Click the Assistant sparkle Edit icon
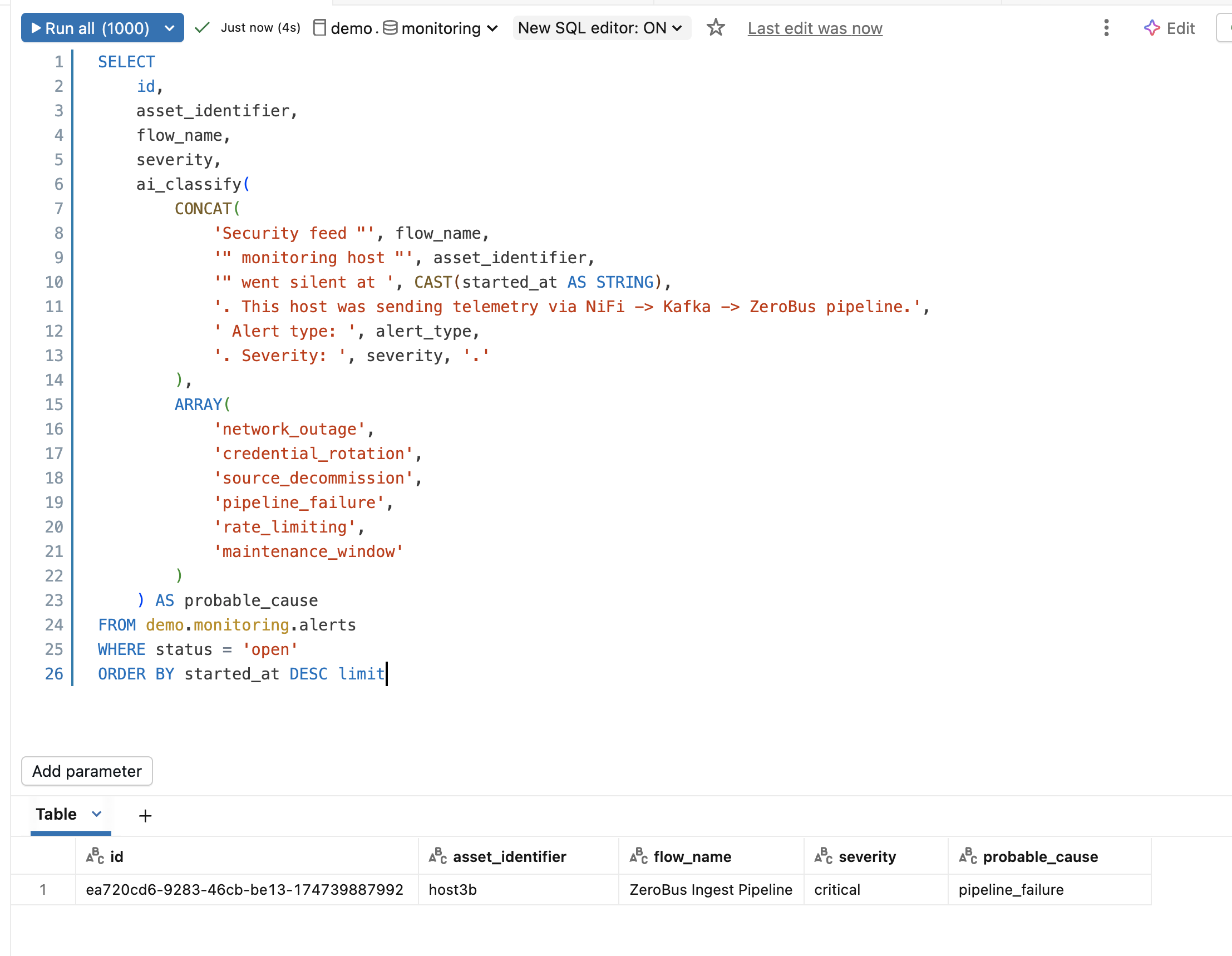 (1151, 28)
